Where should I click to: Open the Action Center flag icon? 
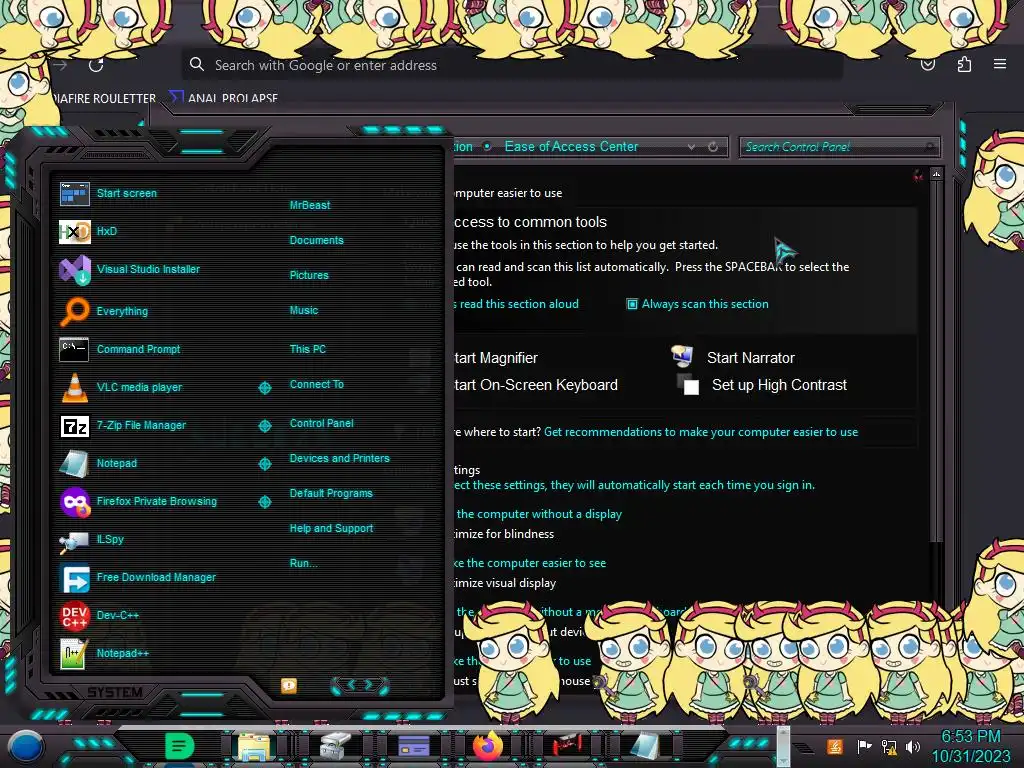(864, 746)
